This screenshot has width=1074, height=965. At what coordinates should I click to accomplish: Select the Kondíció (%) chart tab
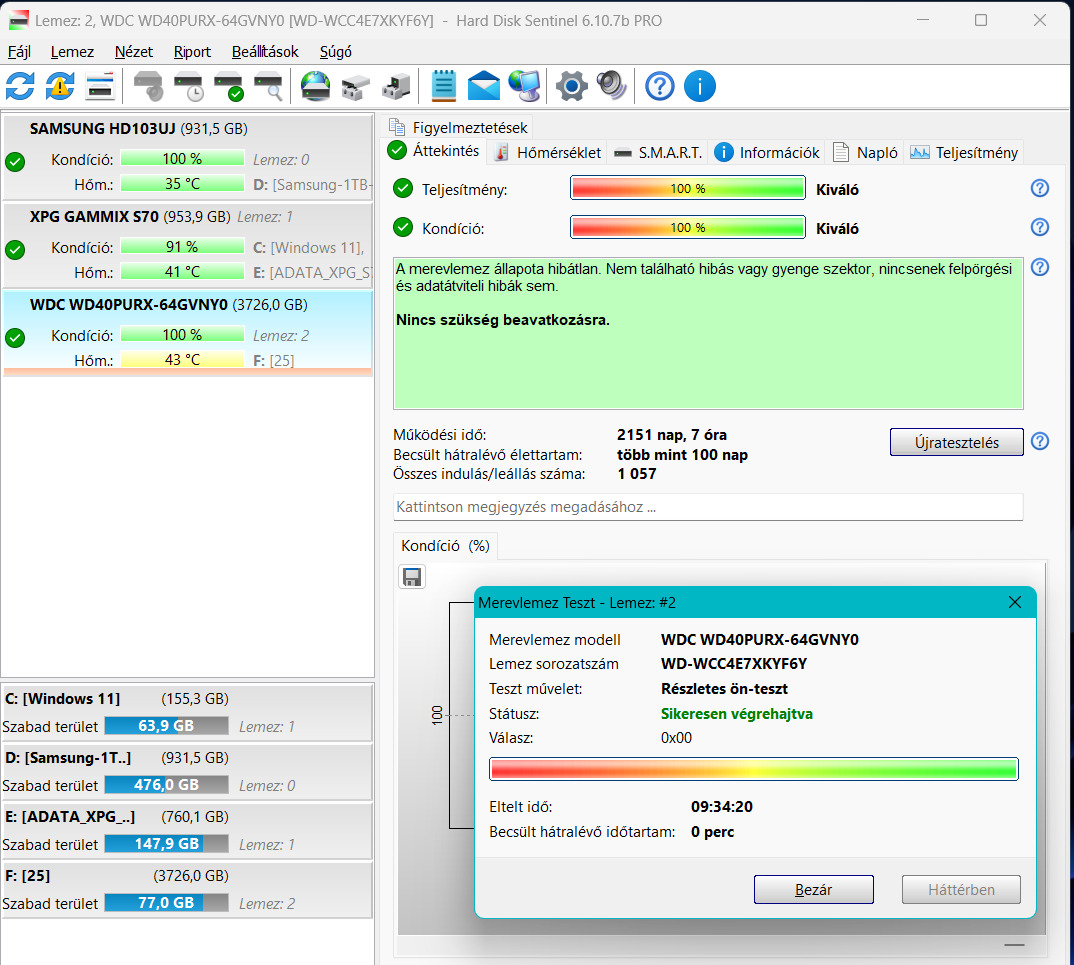[x=445, y=546]
